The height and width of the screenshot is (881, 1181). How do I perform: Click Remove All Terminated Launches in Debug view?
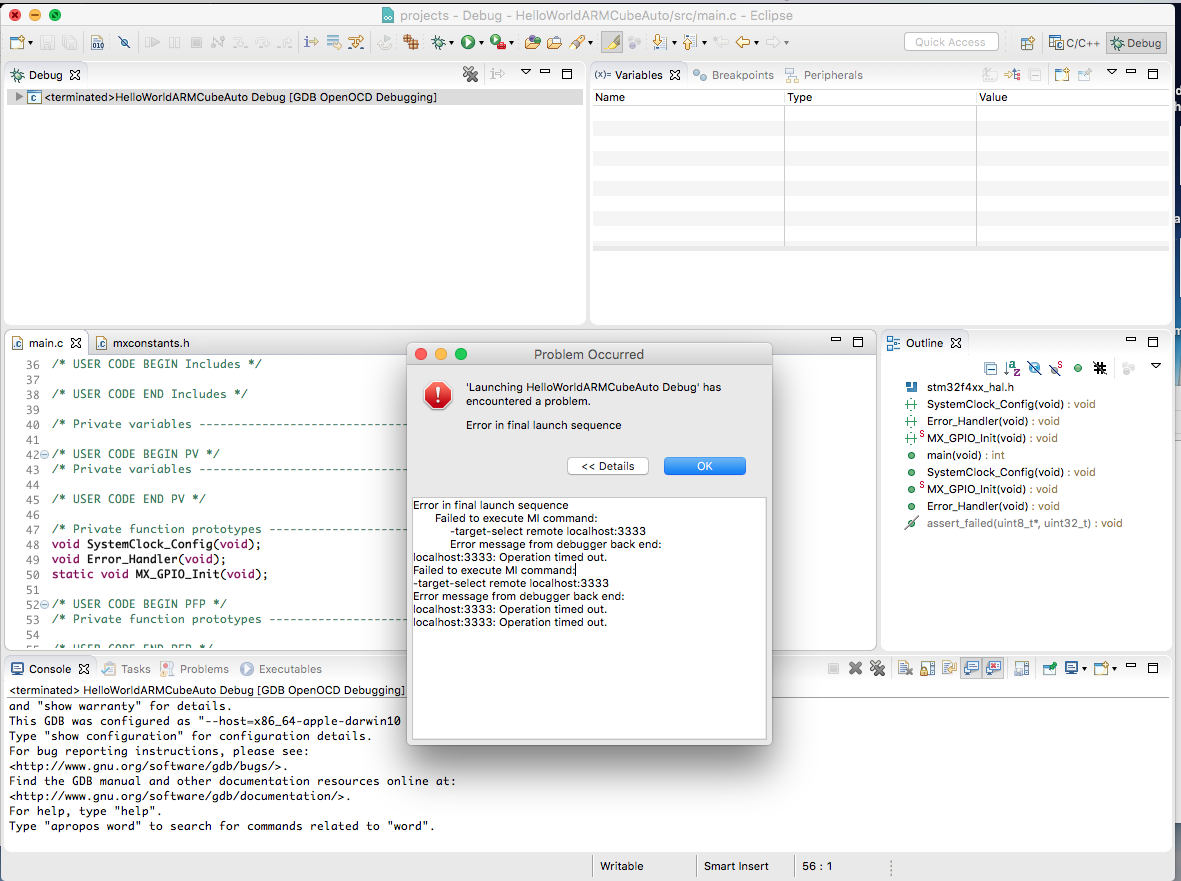[x=470, y=74]
